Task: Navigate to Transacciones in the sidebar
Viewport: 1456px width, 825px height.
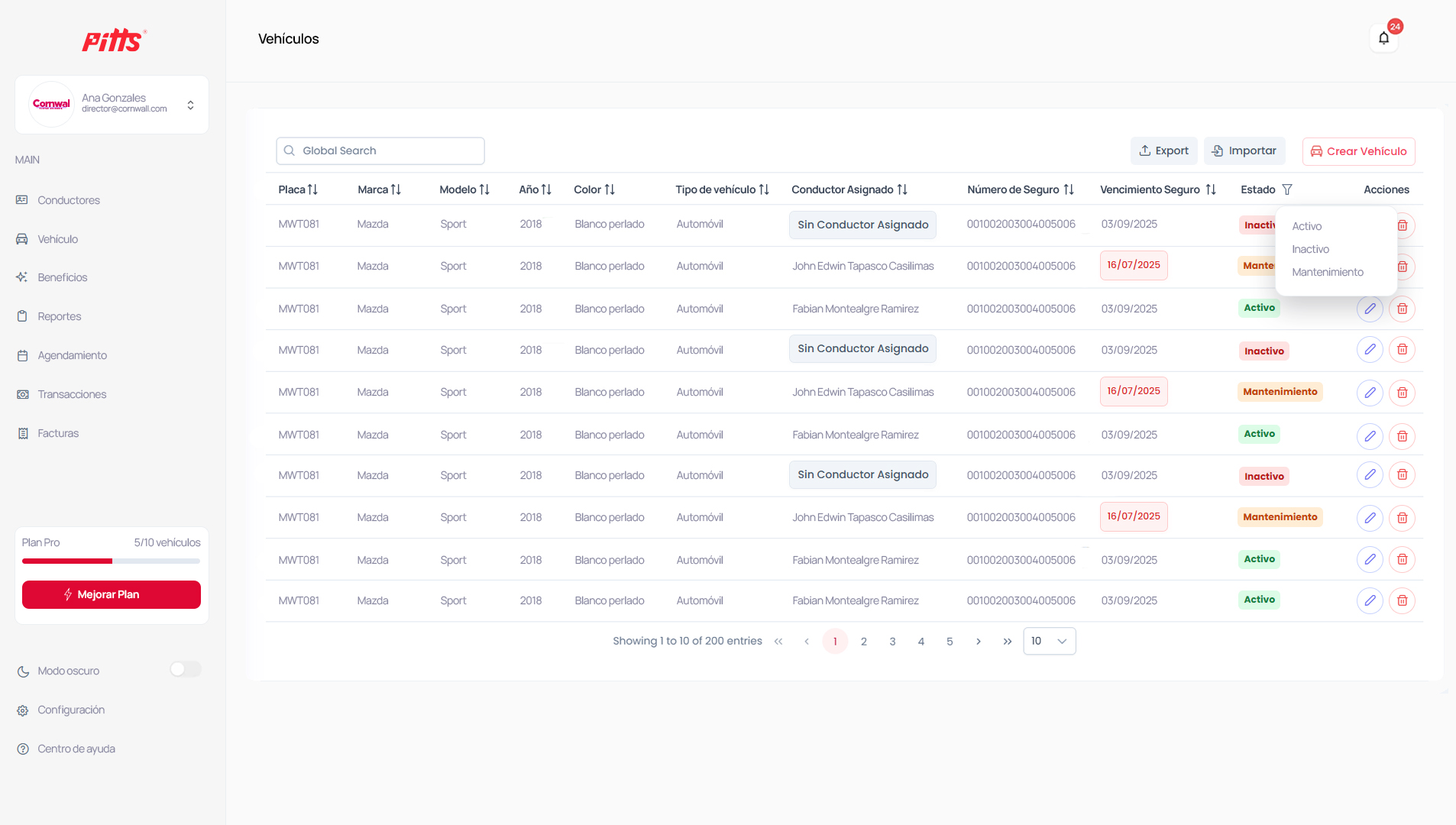Action: [x=72, y=394]
